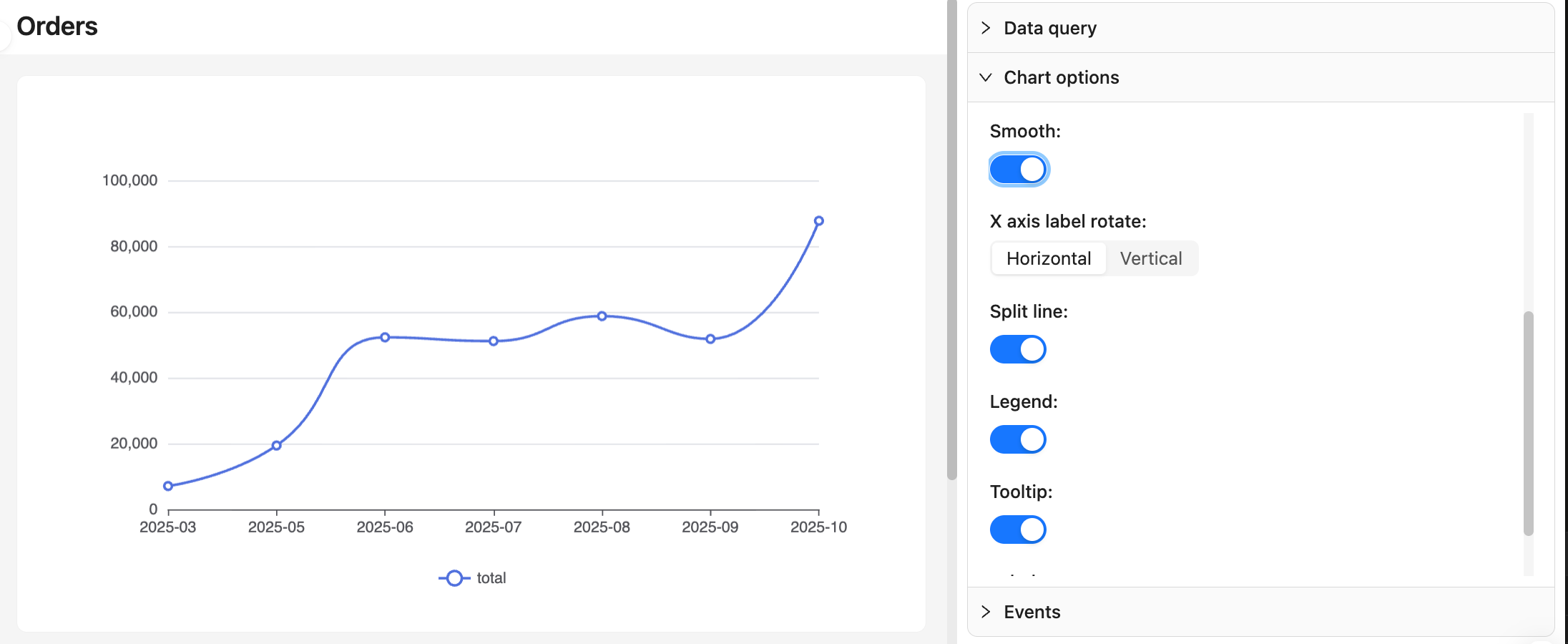This screenshot has width=1568, height=644.
Task: Select Vertical x-axis label rotation
Action: tap(1150, 258)
